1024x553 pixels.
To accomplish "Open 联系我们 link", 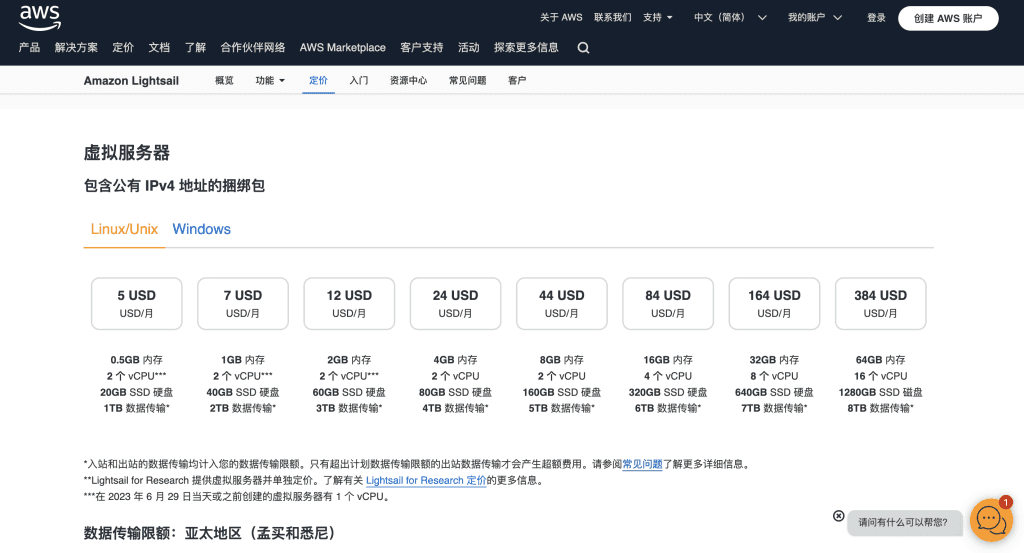I will (x=612, y=18).
